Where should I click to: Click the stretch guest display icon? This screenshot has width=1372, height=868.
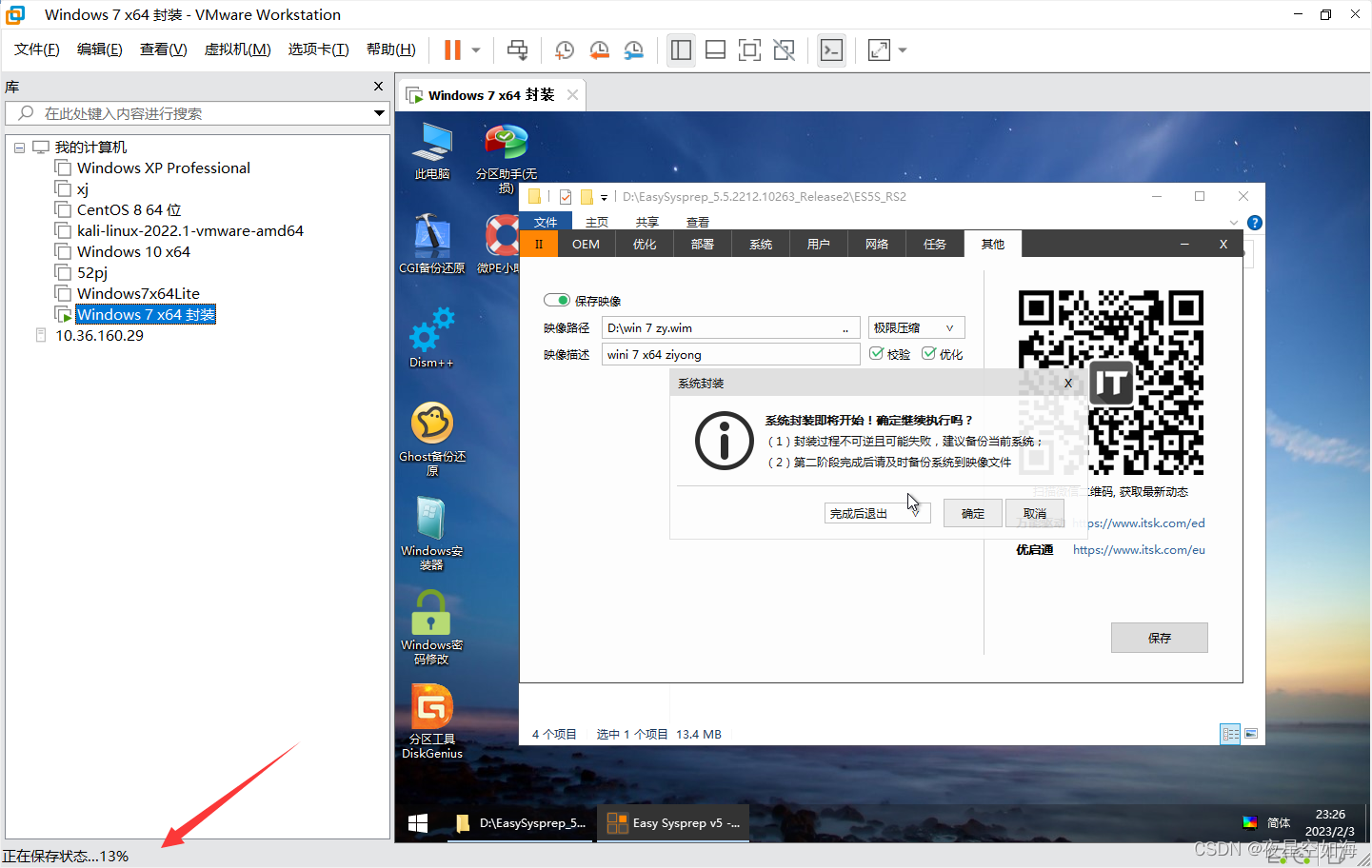[879, 49]
